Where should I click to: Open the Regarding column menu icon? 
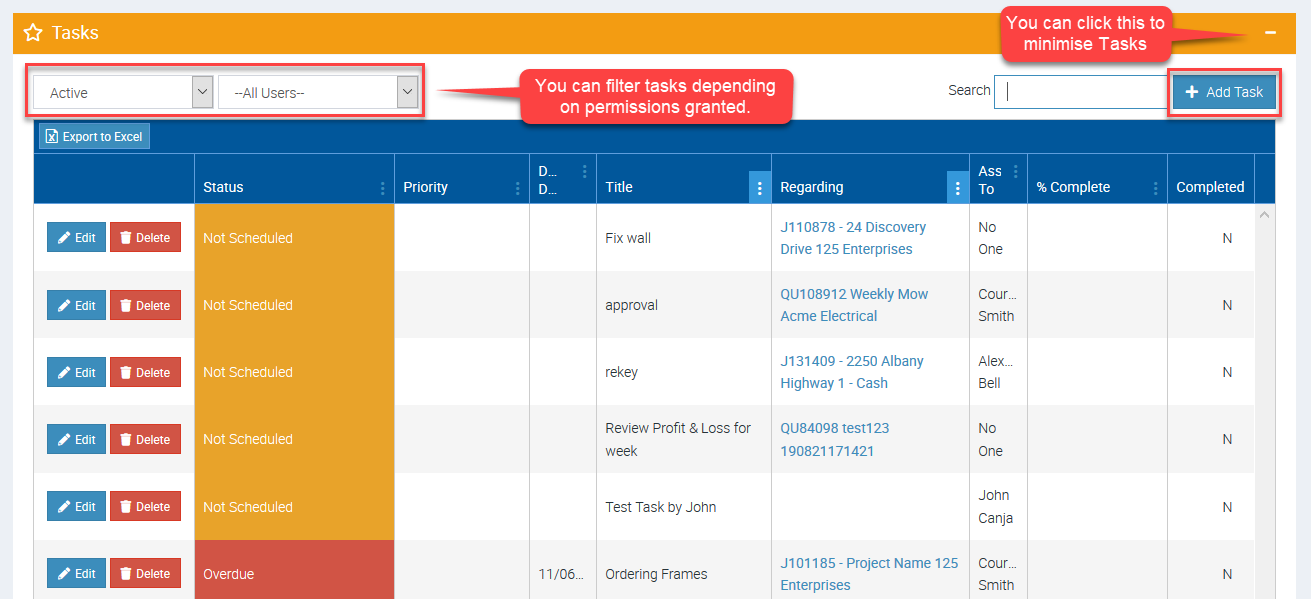point(957,187)
